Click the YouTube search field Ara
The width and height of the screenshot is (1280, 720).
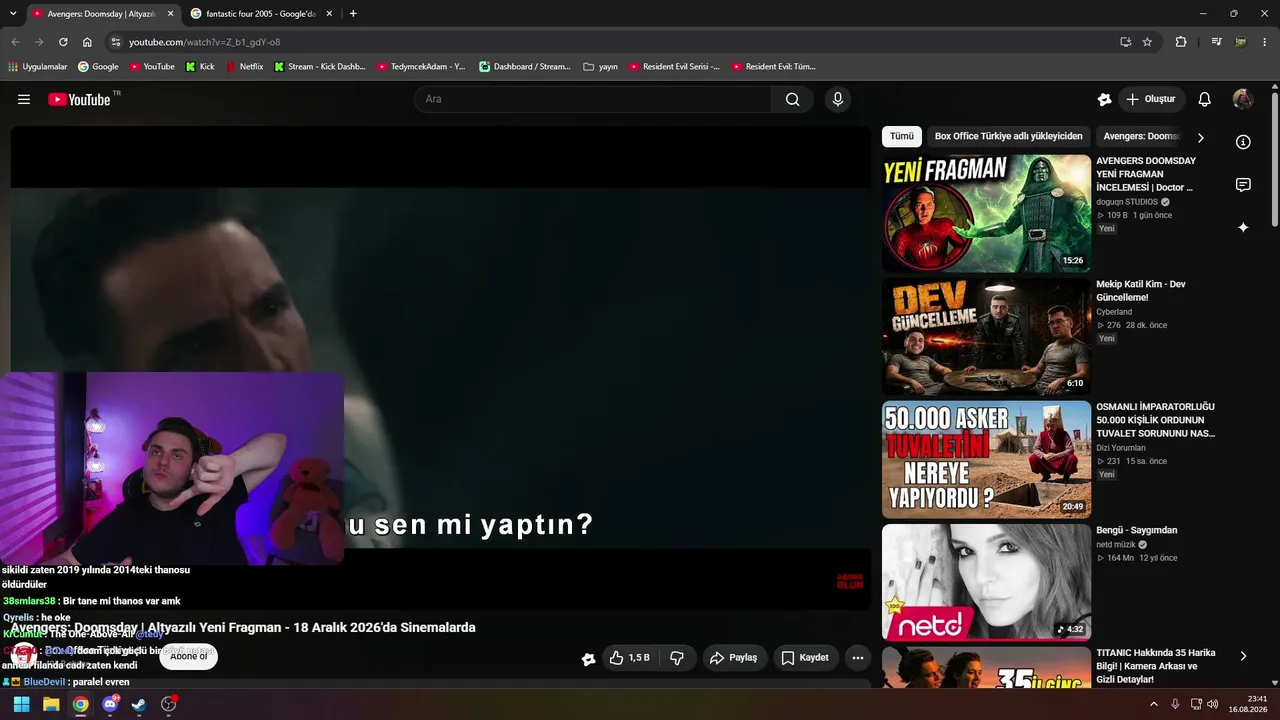[593, 99]
